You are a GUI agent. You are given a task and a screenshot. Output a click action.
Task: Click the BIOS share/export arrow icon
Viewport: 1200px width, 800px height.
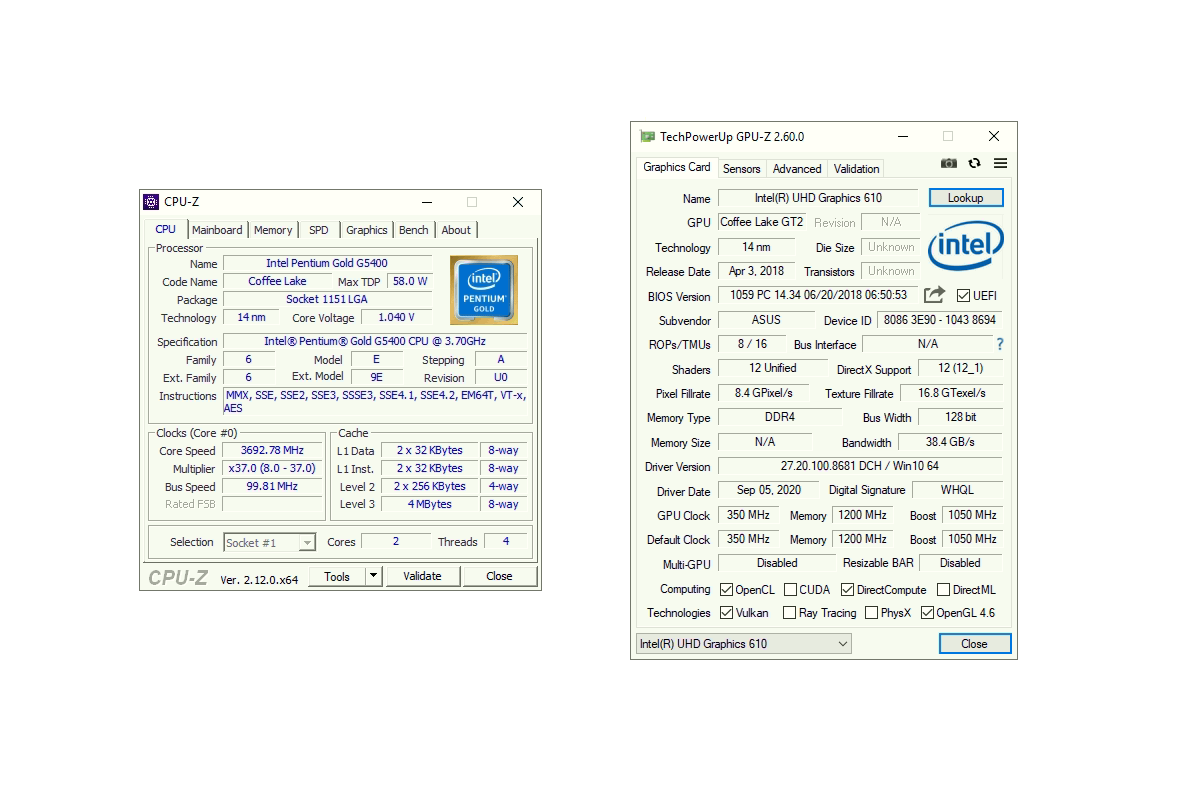(x=934, y=295)
